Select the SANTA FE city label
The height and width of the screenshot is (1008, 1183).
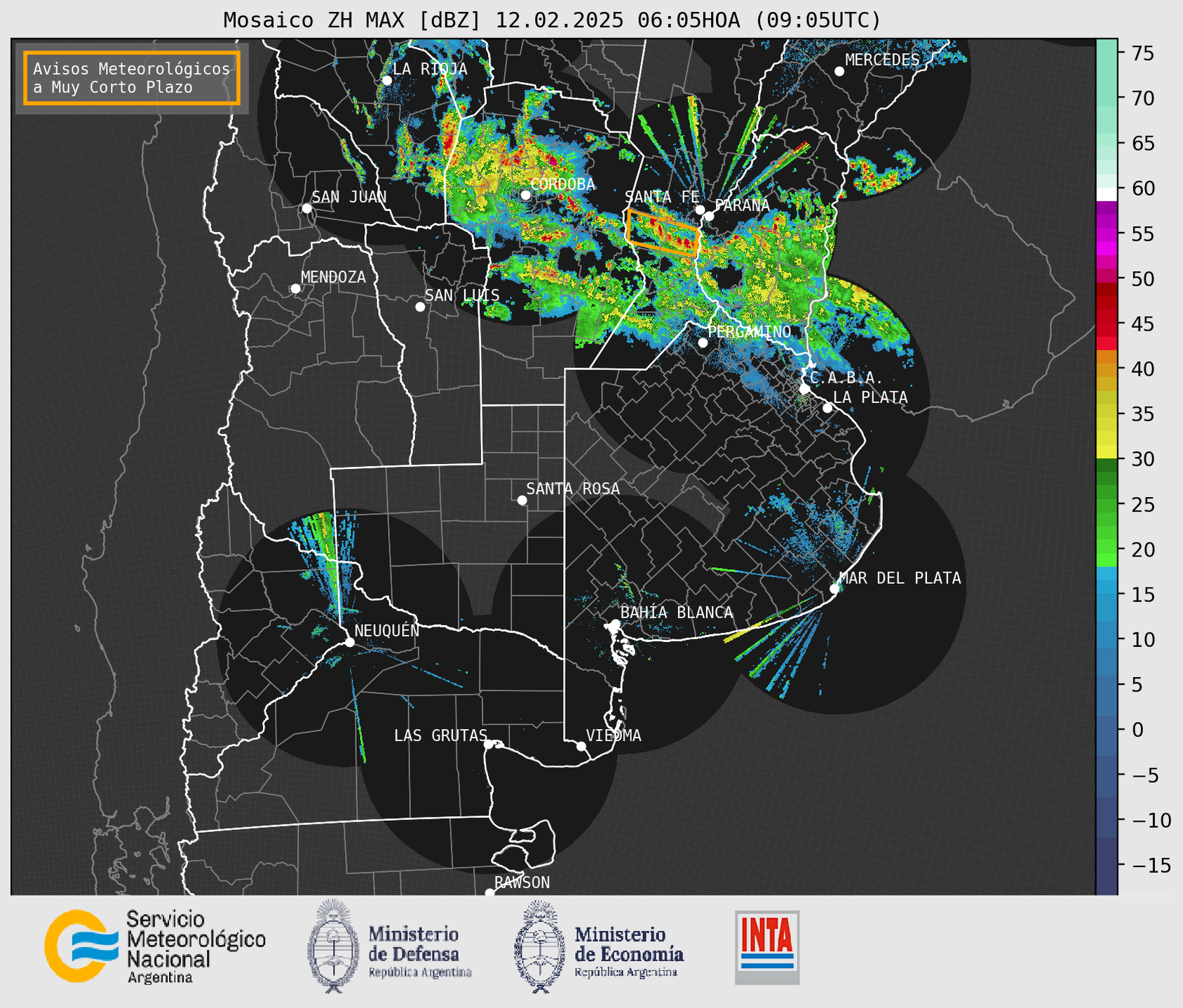tap(662, 197)
